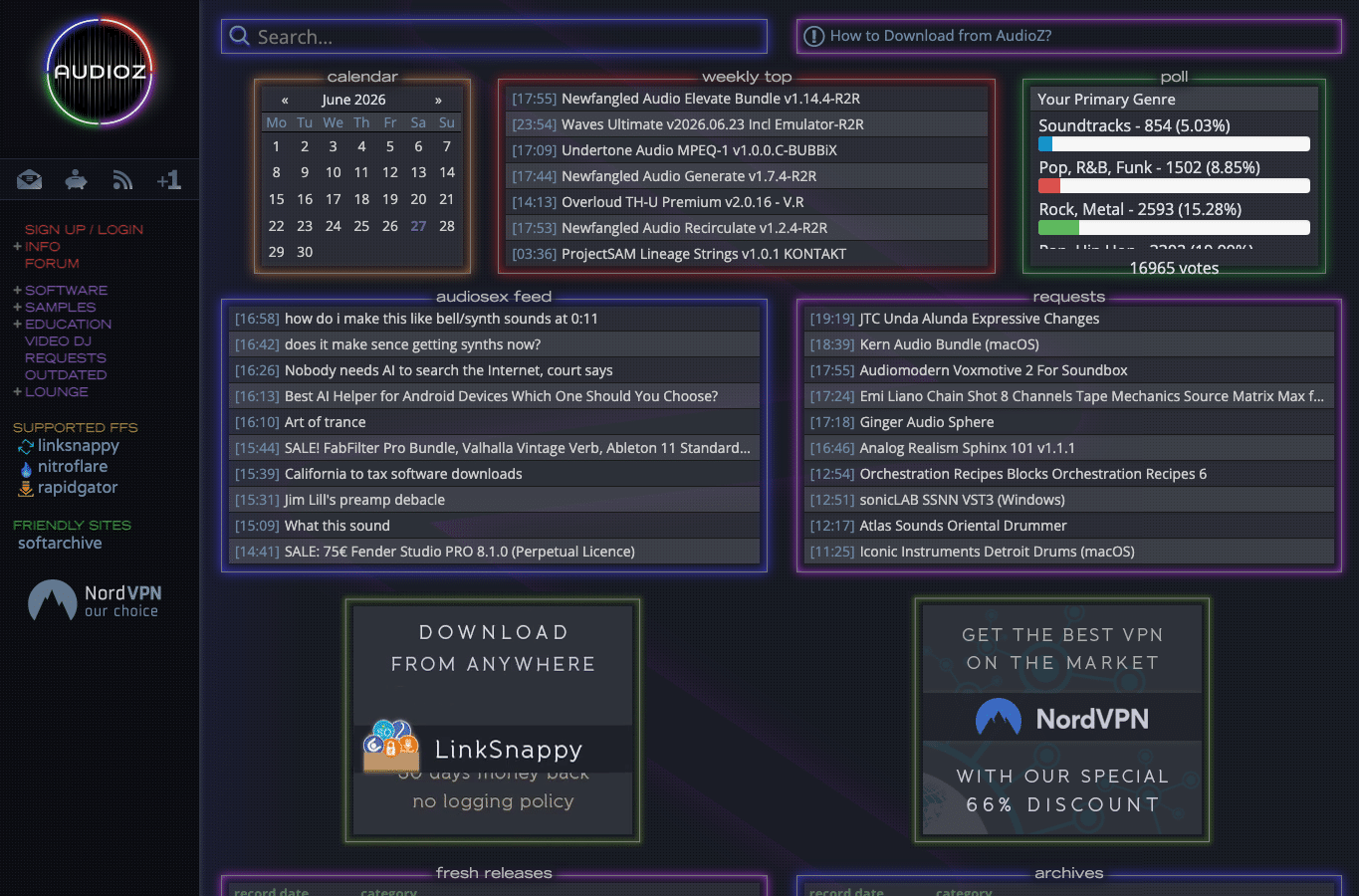Click the June 2026 calendar title

pyautogui.click(x=353, y=100)
